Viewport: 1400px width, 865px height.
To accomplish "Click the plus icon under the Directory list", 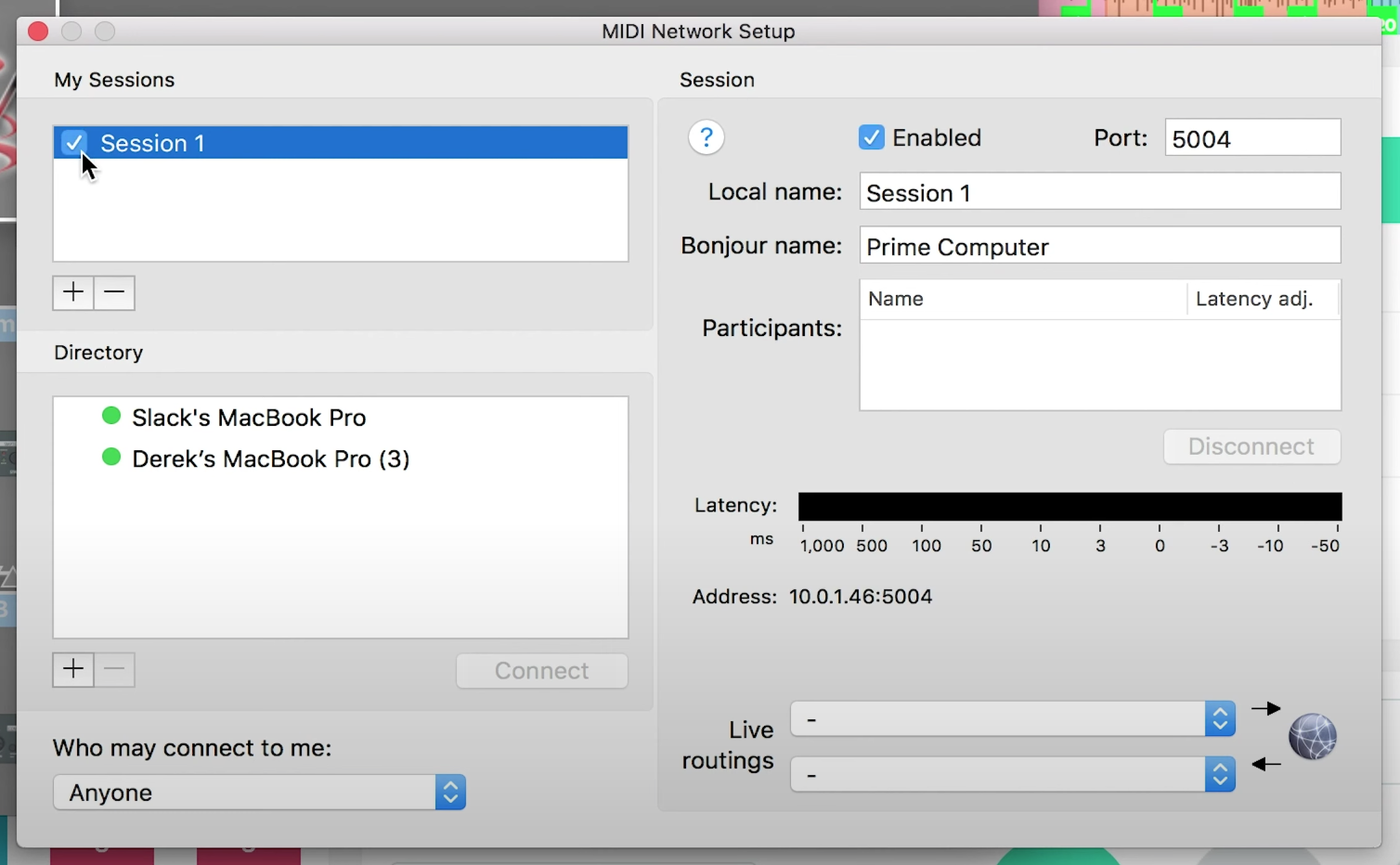I will pyautogui.click(x=72, y=669).
